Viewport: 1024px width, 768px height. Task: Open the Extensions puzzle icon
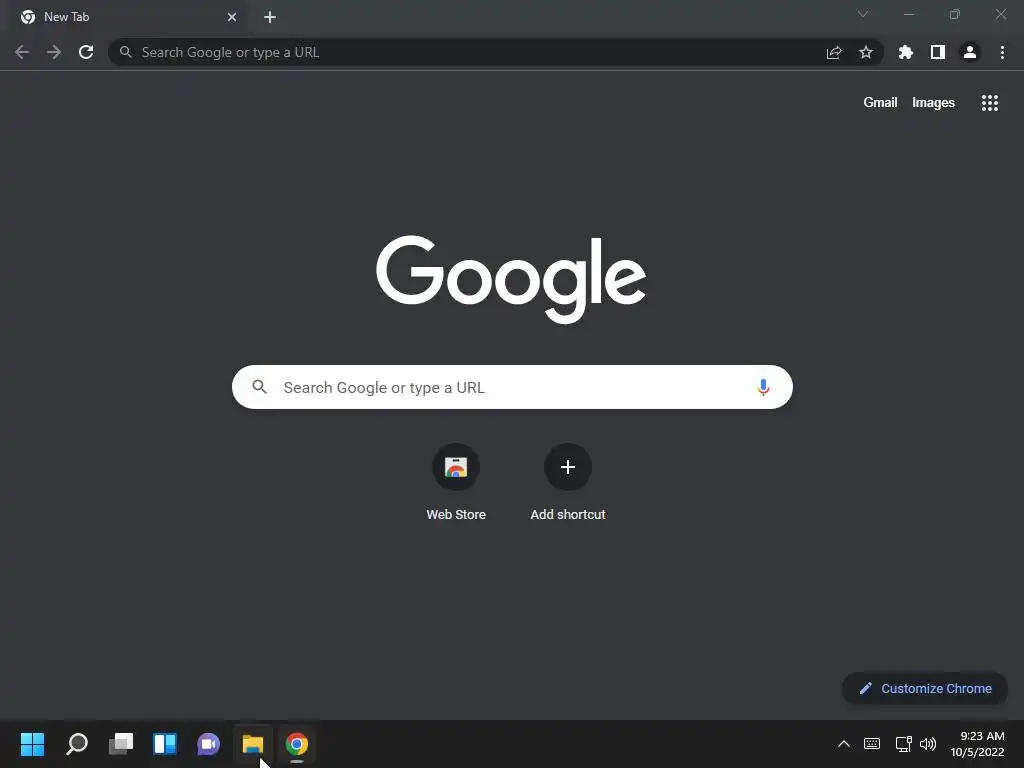click(x=905, y=52)
